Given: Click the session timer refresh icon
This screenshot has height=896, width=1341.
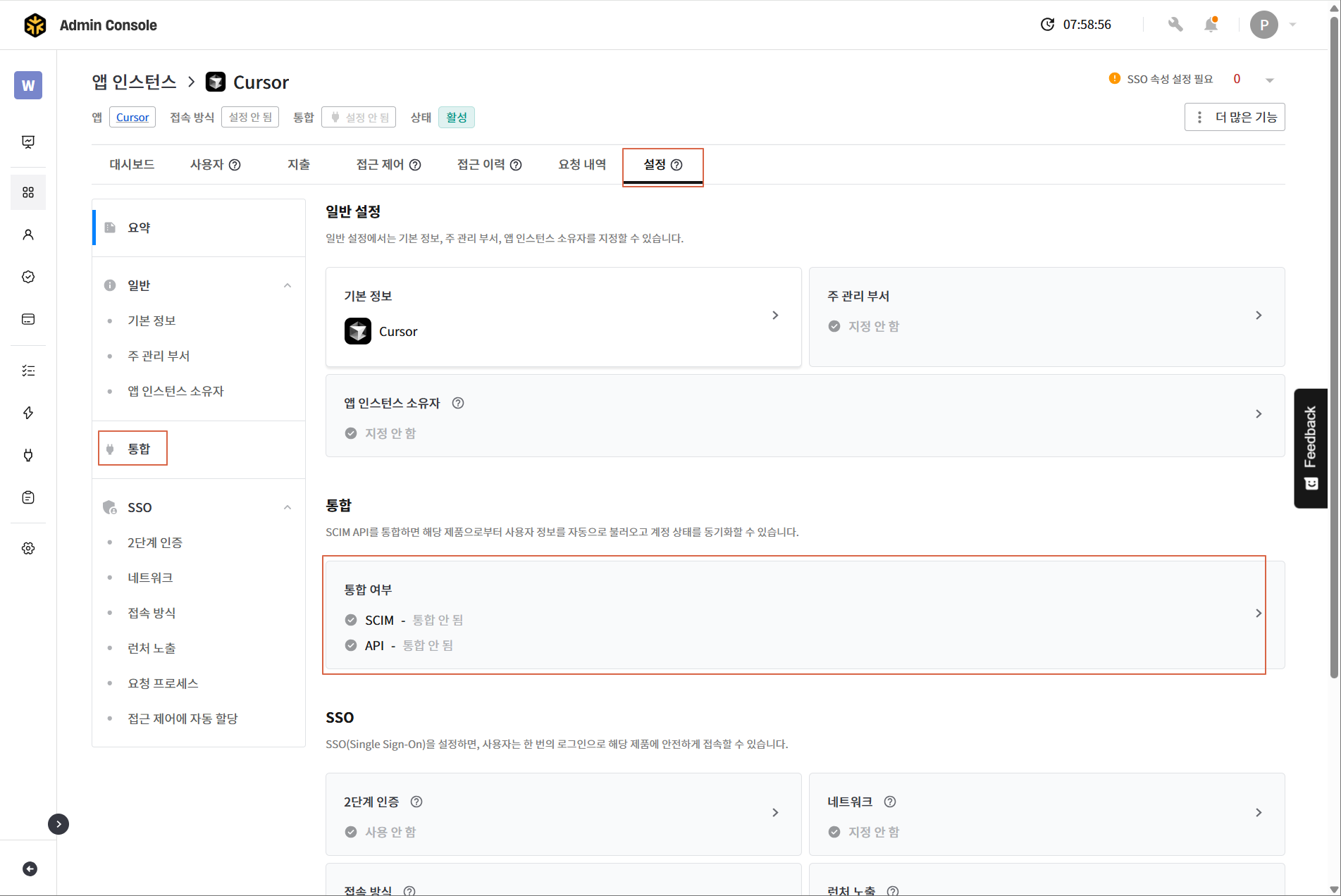Looking at the screenshot, I should coord(1047,25).
